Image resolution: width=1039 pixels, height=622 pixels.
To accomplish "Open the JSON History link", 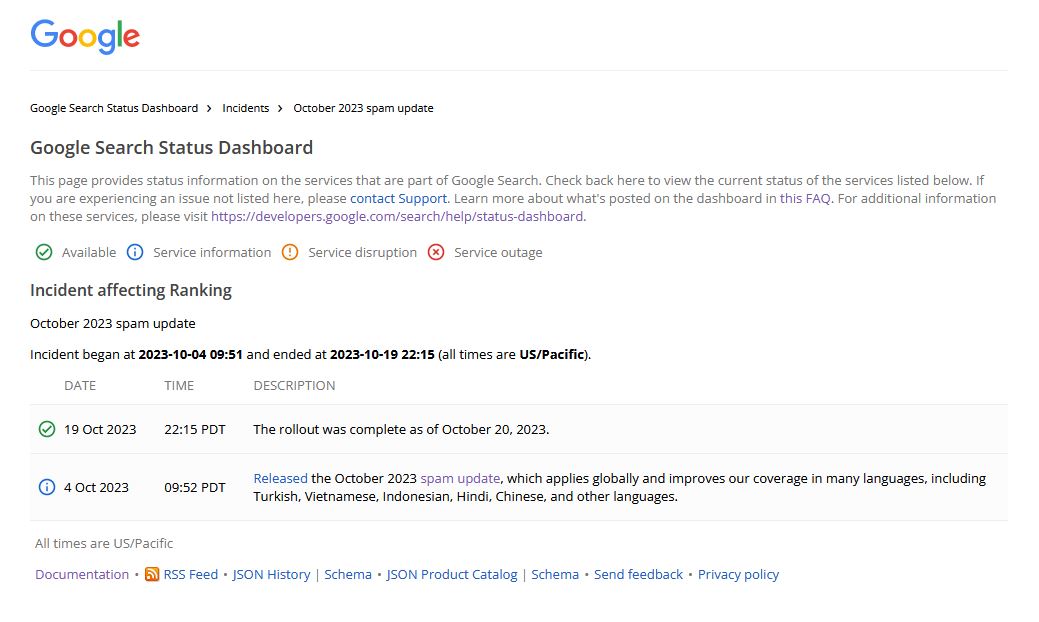I will click(x=271, y=574).
